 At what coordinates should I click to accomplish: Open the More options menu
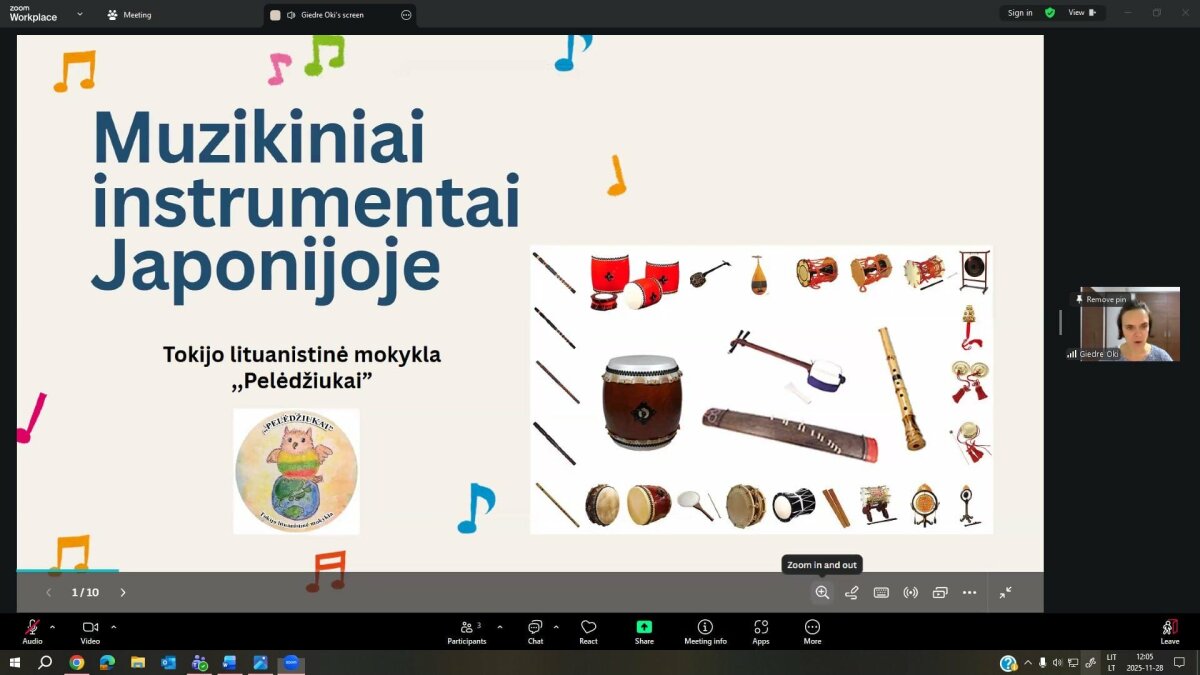(x=812, y=631)
